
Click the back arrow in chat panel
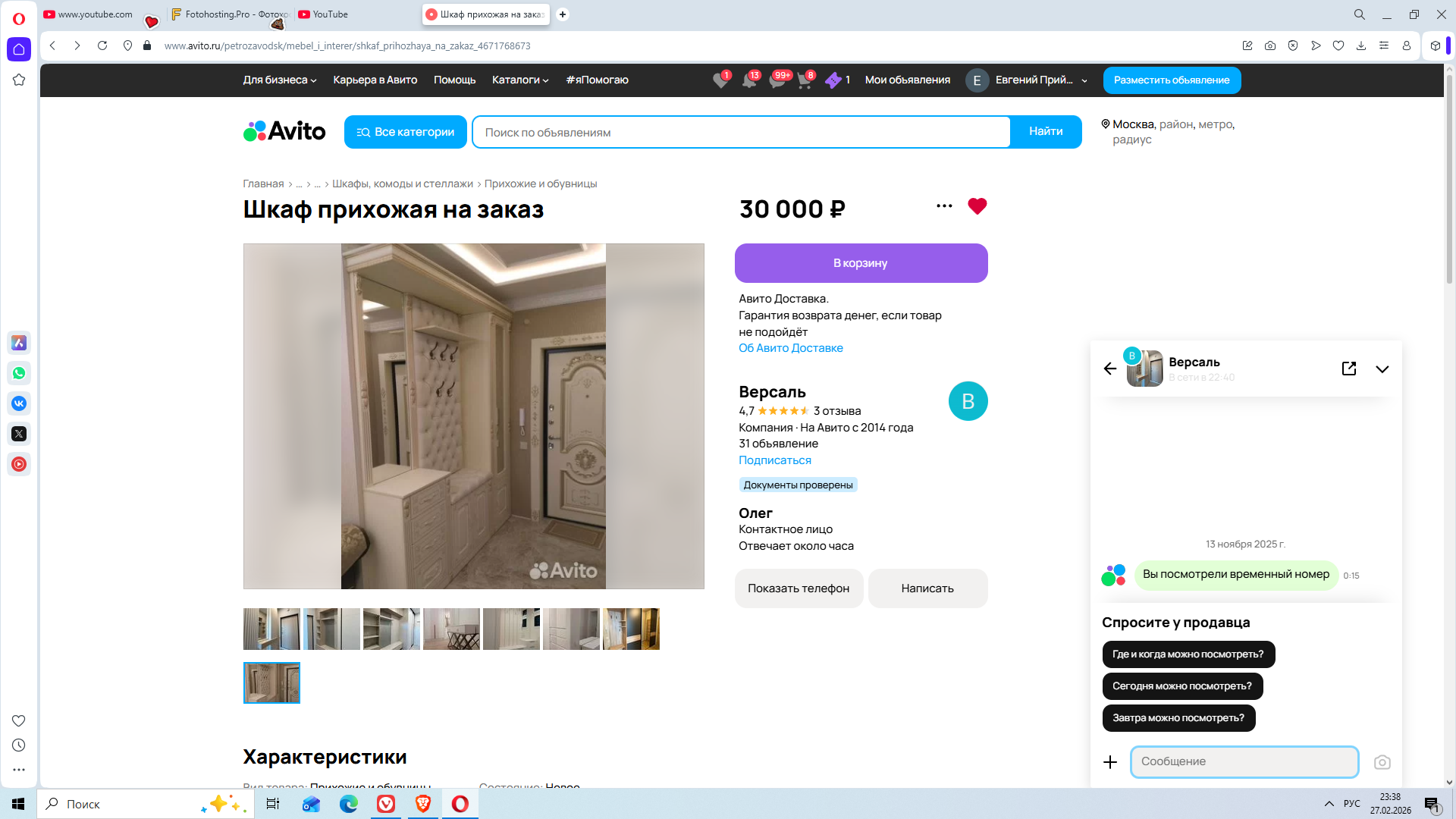[1110, 369]
